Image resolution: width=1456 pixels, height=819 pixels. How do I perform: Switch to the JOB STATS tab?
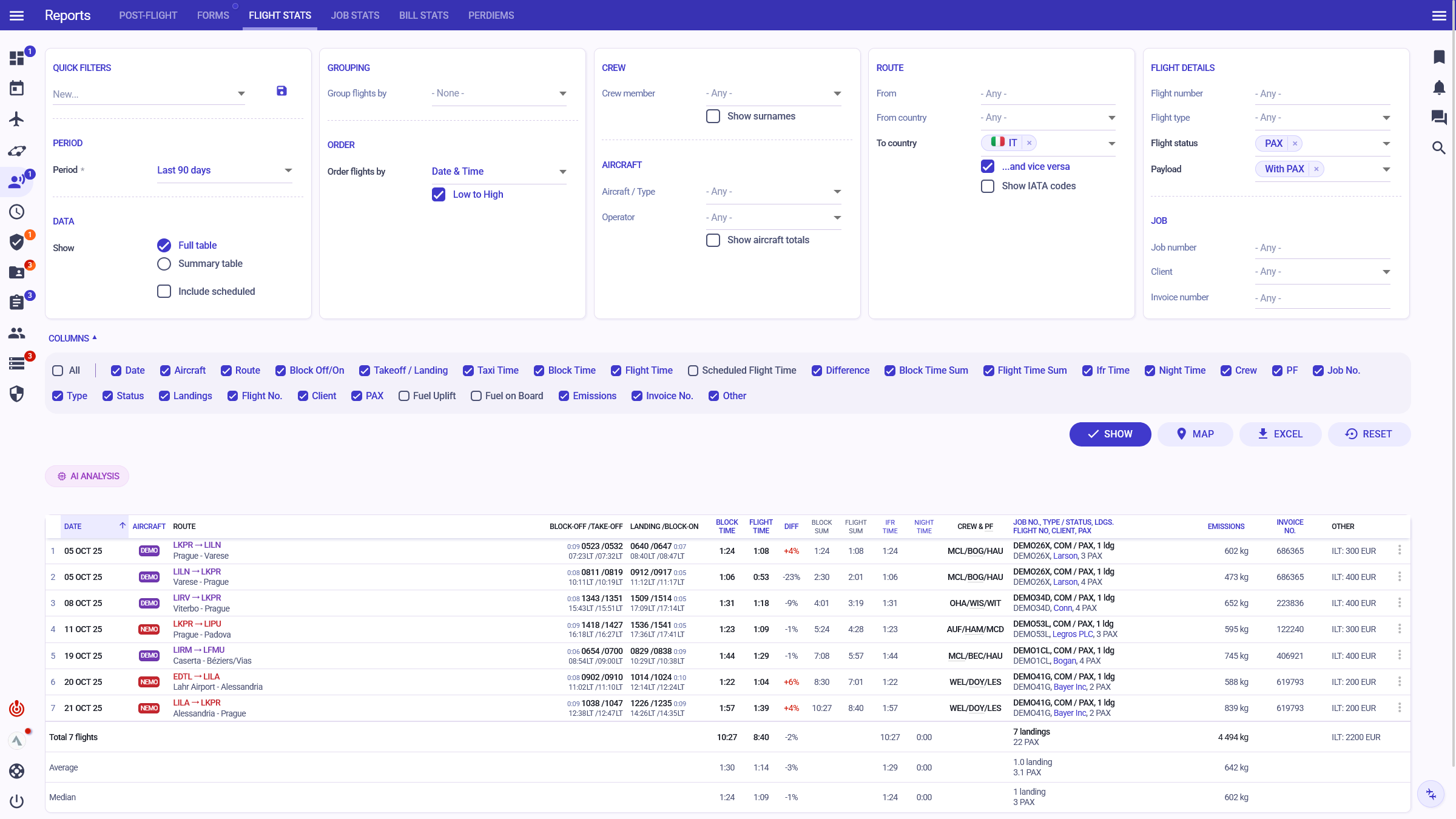[355, 15]
